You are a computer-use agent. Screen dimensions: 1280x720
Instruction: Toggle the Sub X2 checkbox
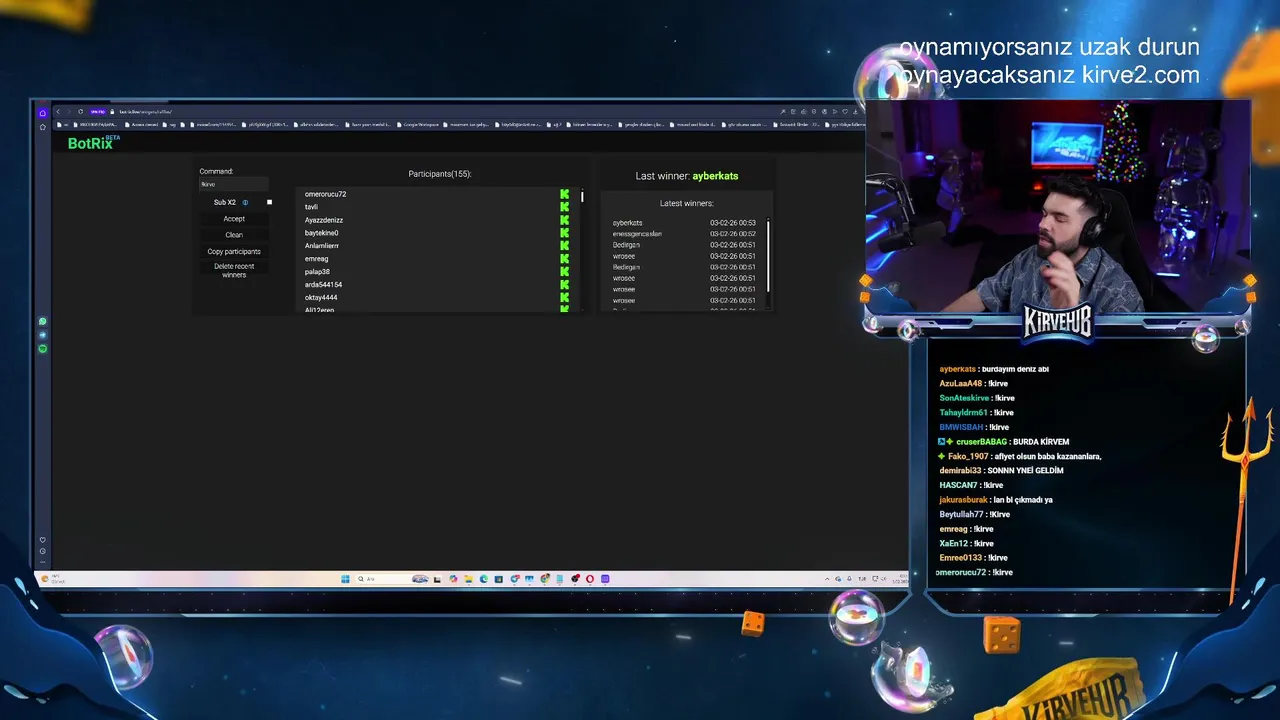(269, 203)
